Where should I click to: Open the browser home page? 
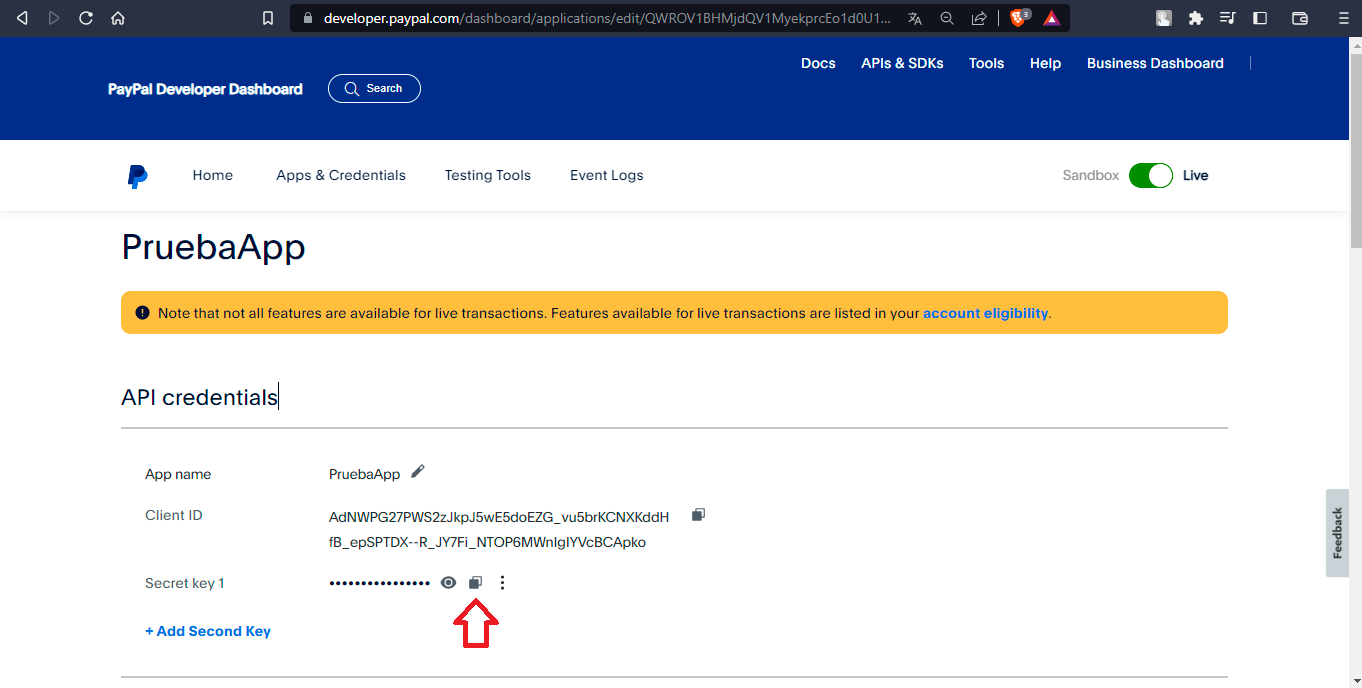tap(118, 18)
